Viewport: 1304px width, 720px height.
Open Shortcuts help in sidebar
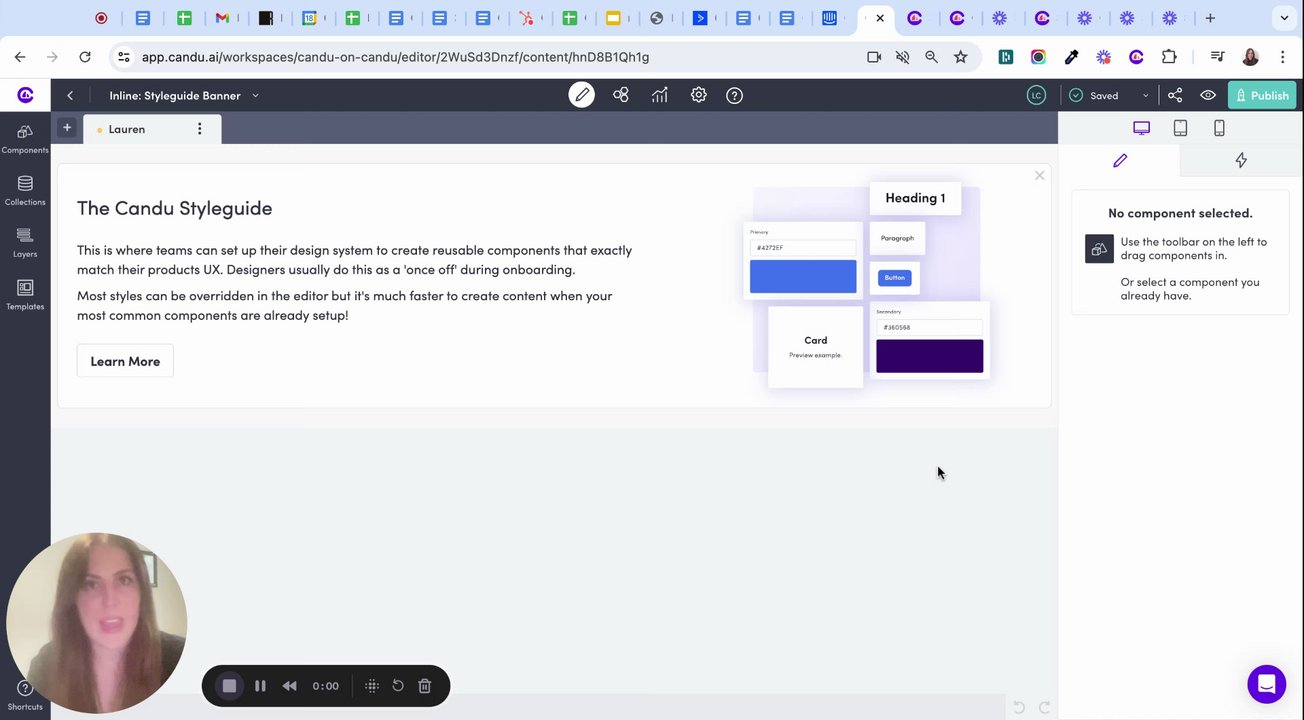[25, 695]
